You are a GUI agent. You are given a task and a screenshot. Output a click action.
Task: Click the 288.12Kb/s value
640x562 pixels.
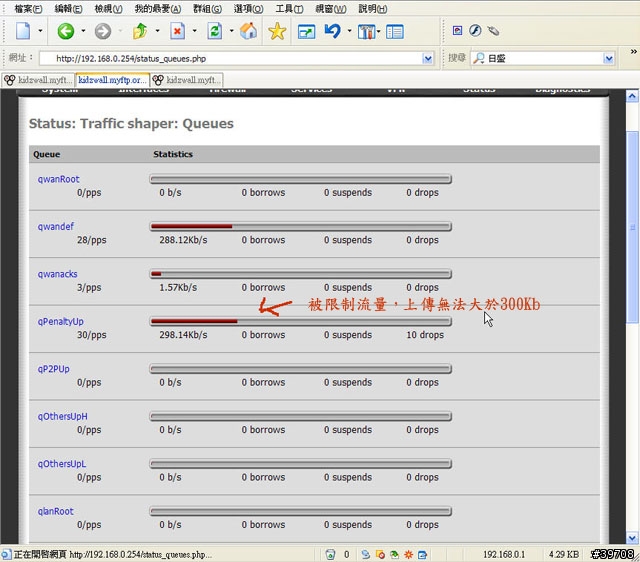pyautogui.click(x=183, y=240)
